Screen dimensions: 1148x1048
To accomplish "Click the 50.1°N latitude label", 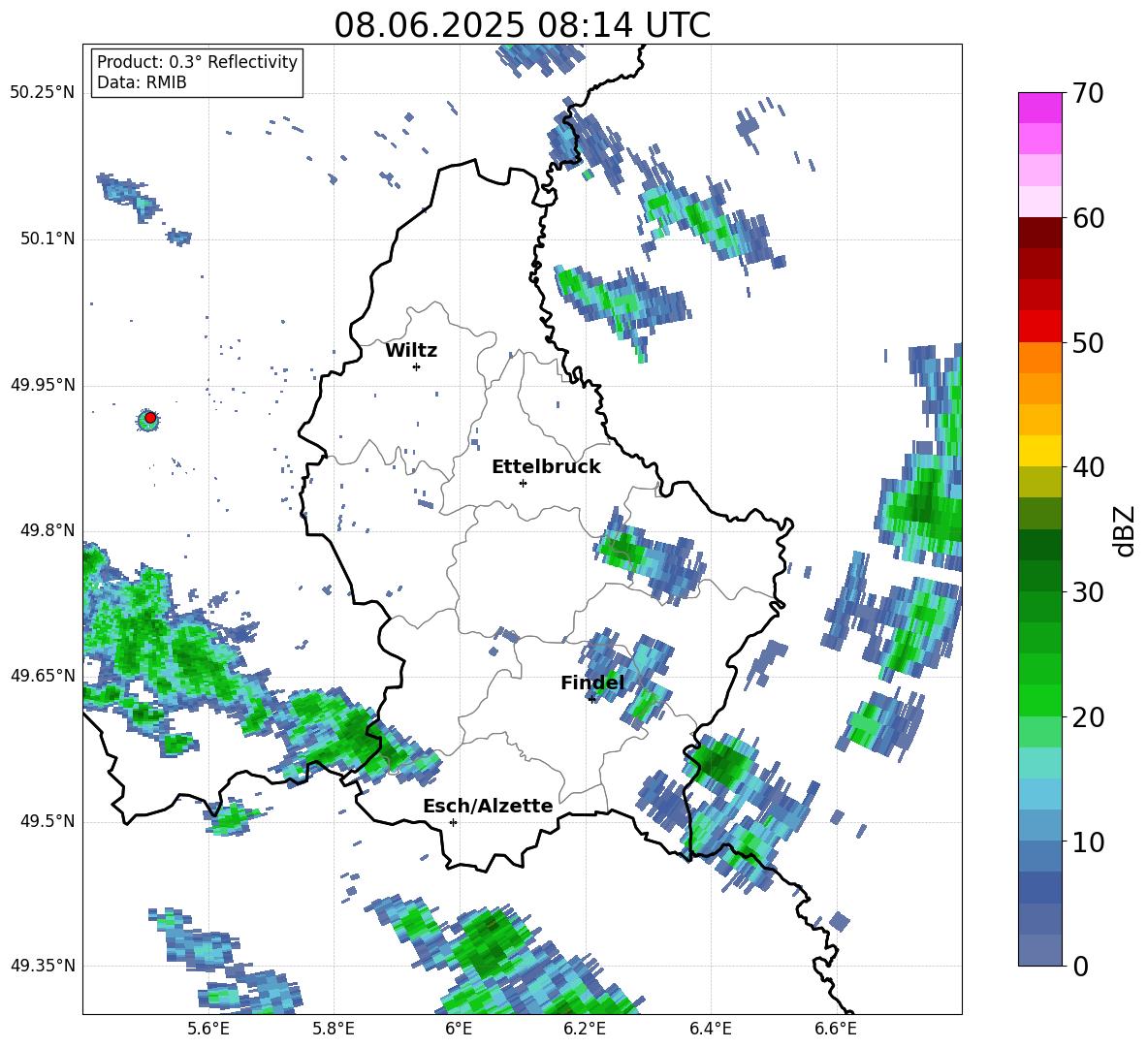I will pyautogui.click(x=47, y=238).
